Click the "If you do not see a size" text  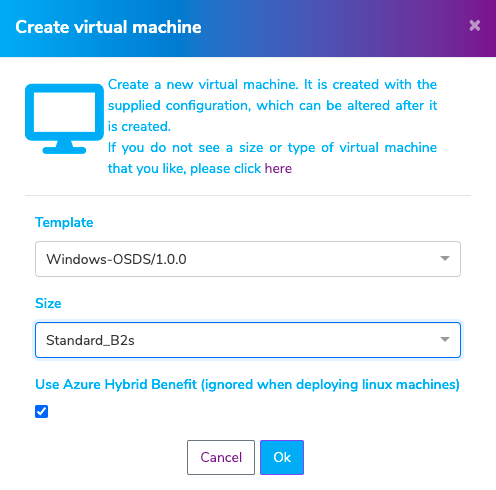point(272,158)
